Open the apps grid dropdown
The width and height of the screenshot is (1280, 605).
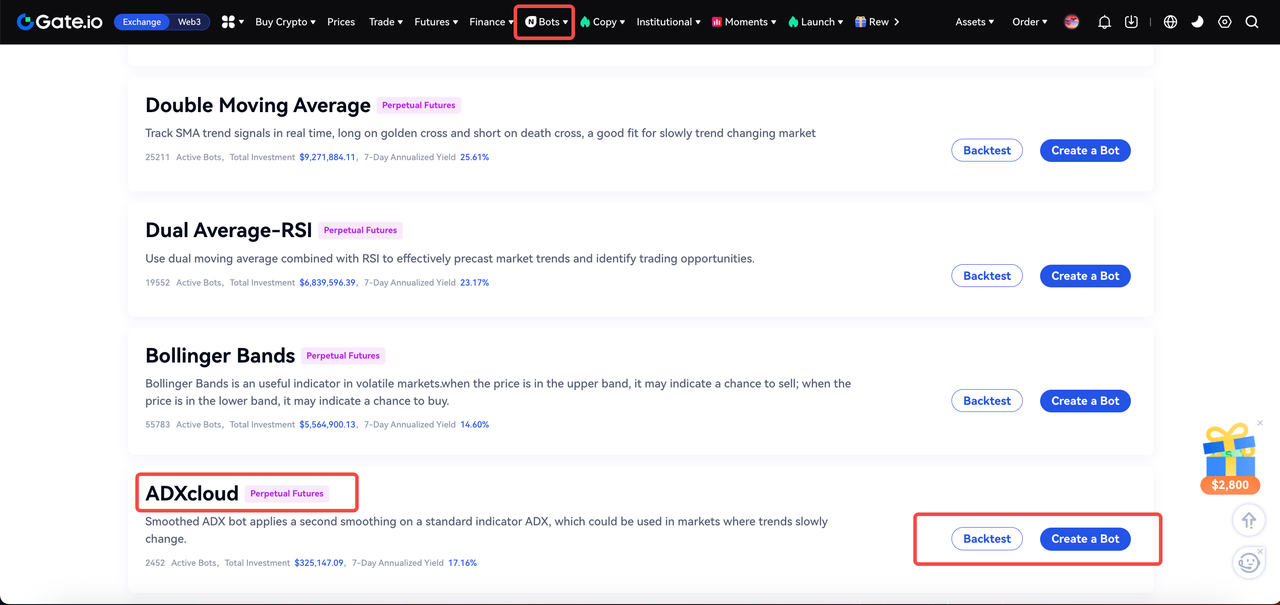232,22
